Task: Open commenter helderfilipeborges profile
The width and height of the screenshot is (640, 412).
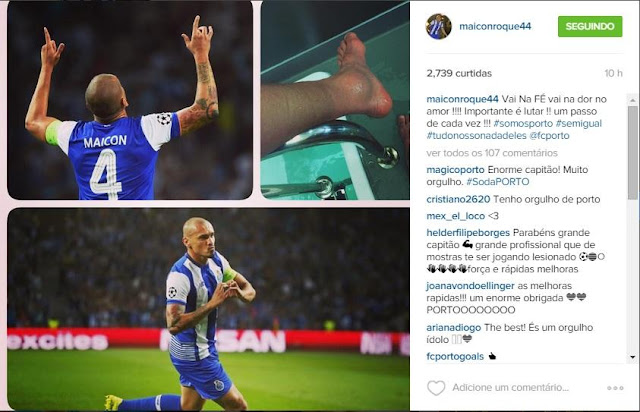Action: [468, 233]
